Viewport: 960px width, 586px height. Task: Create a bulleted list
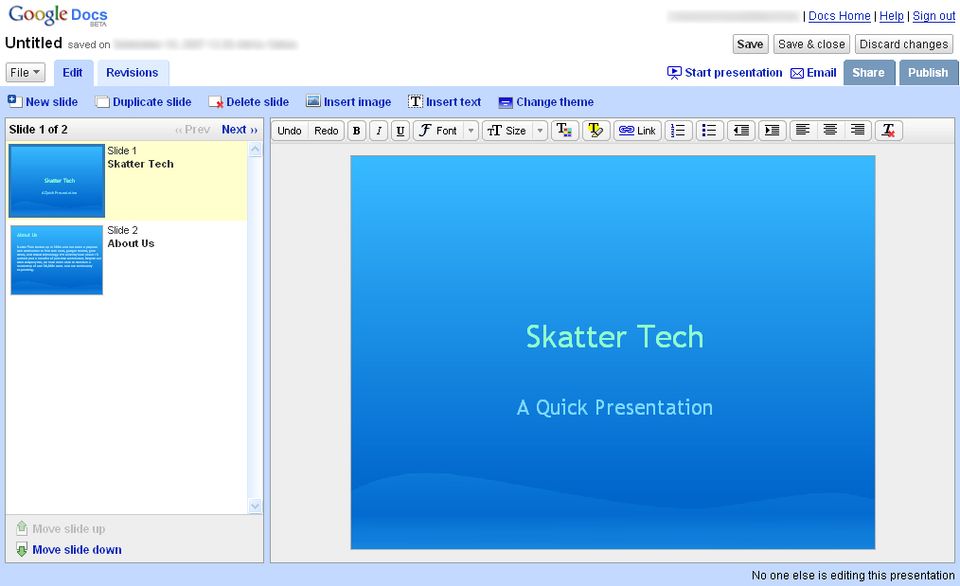point(710,130)
